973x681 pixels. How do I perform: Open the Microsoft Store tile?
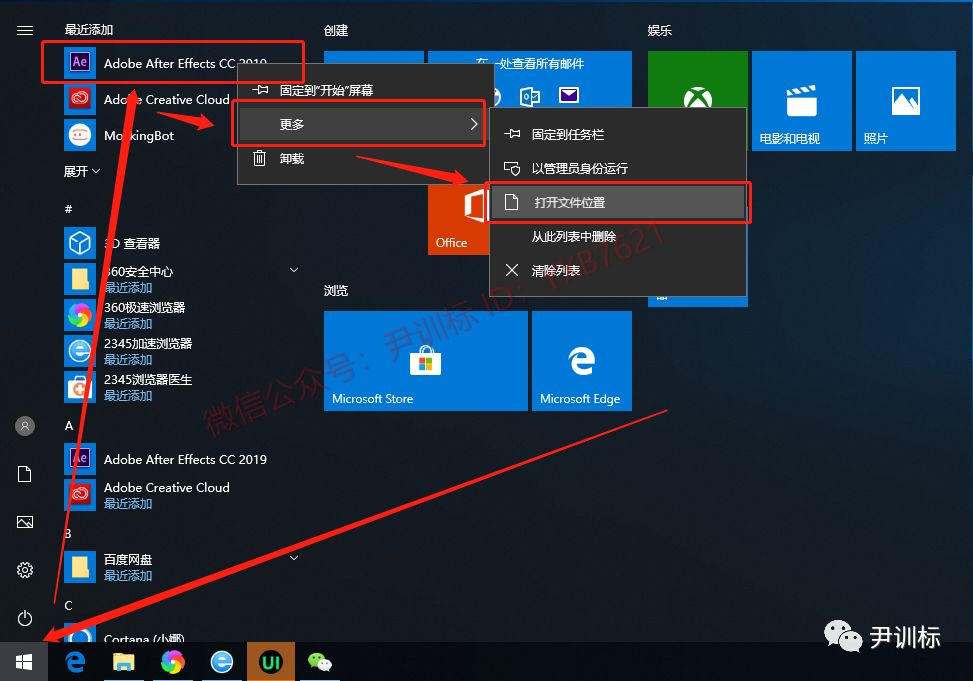[x=426, y=361]
